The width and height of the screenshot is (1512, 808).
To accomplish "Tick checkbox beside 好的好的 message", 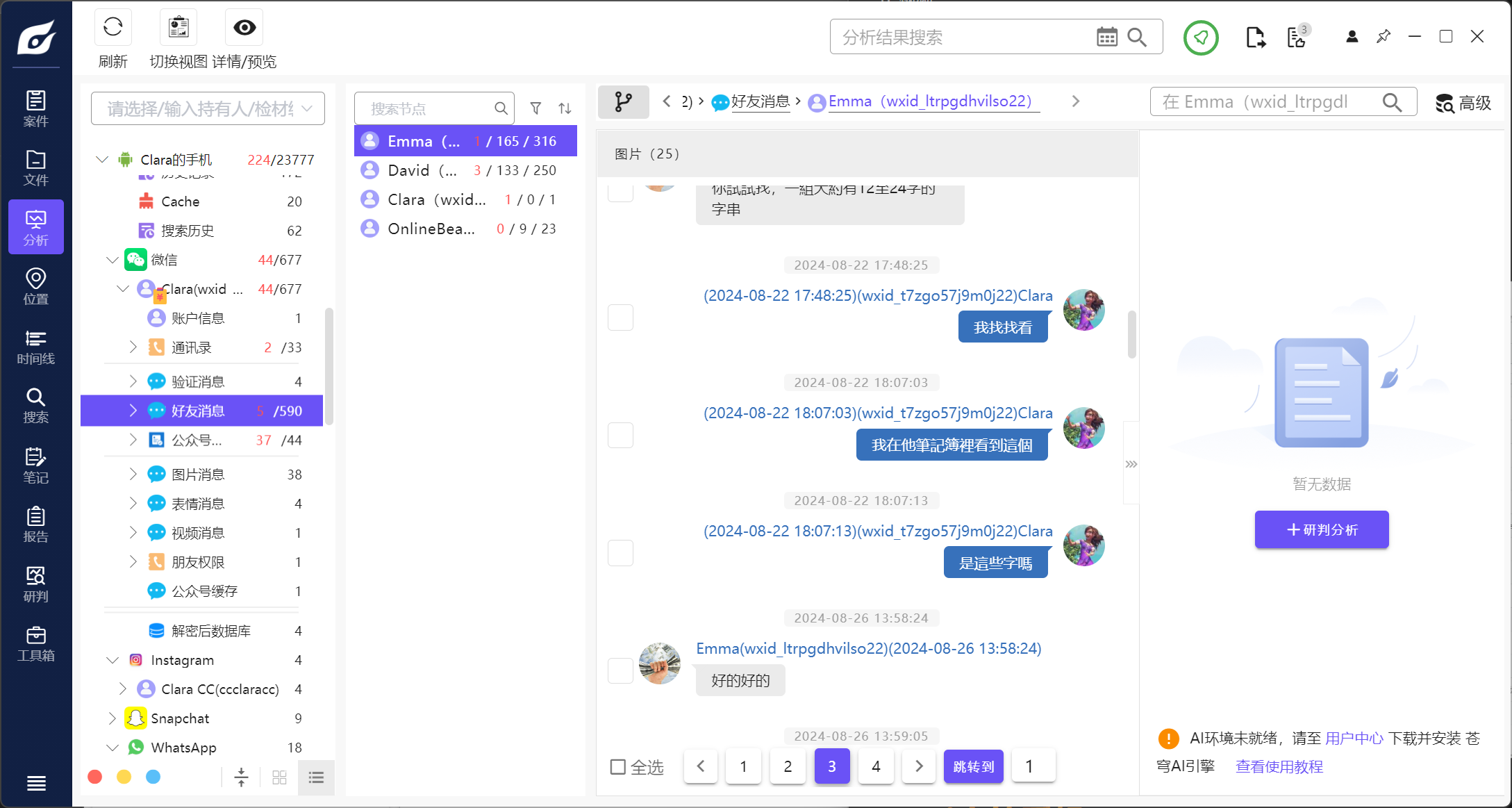I will coord(620,670).
